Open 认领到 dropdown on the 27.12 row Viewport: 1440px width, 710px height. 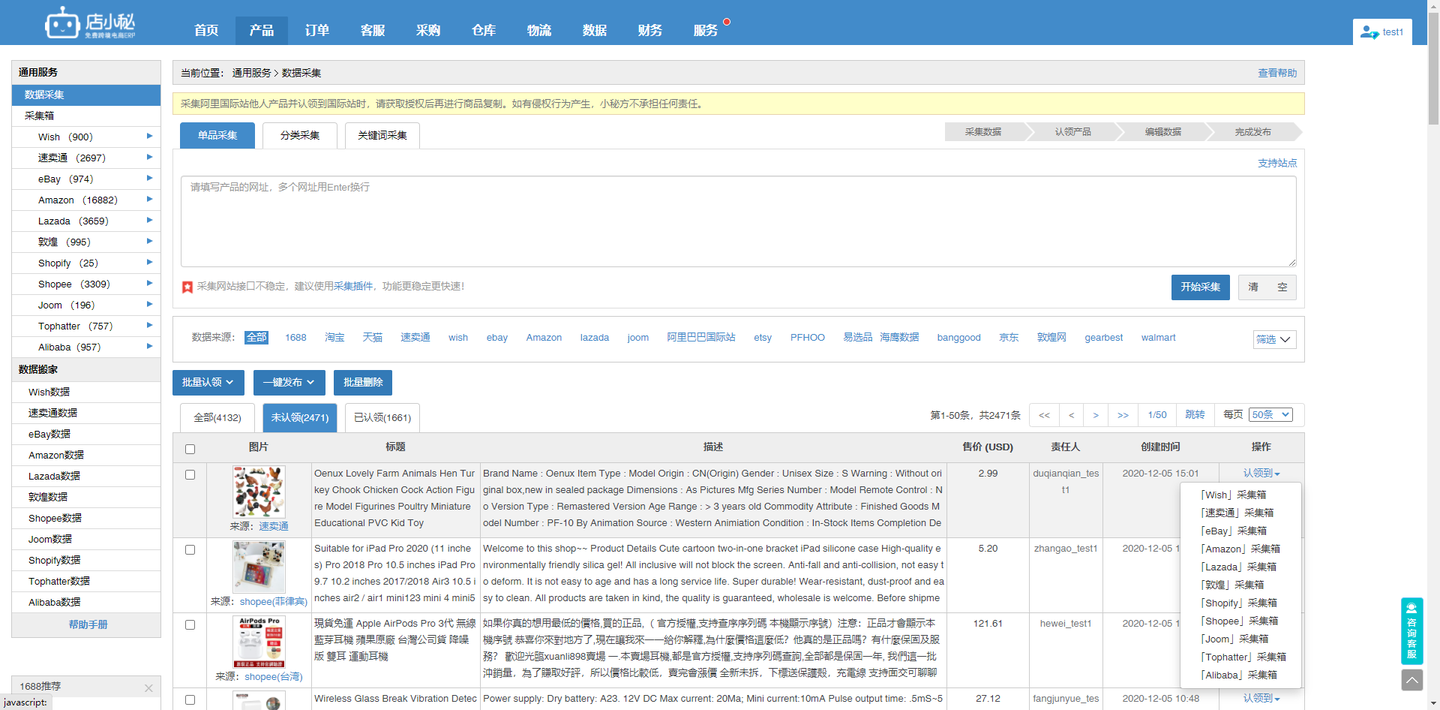click(1261, 698)
